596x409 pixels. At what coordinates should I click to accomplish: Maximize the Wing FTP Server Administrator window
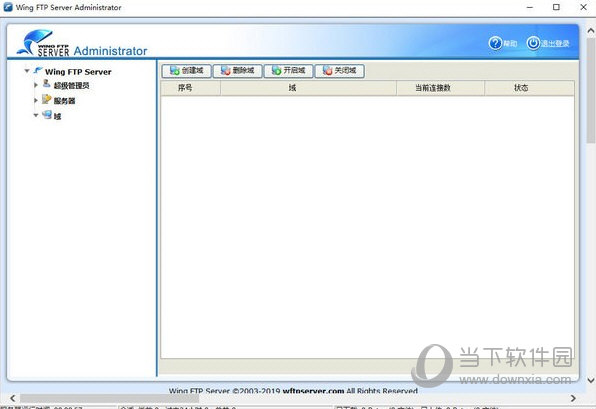point(556,7)
